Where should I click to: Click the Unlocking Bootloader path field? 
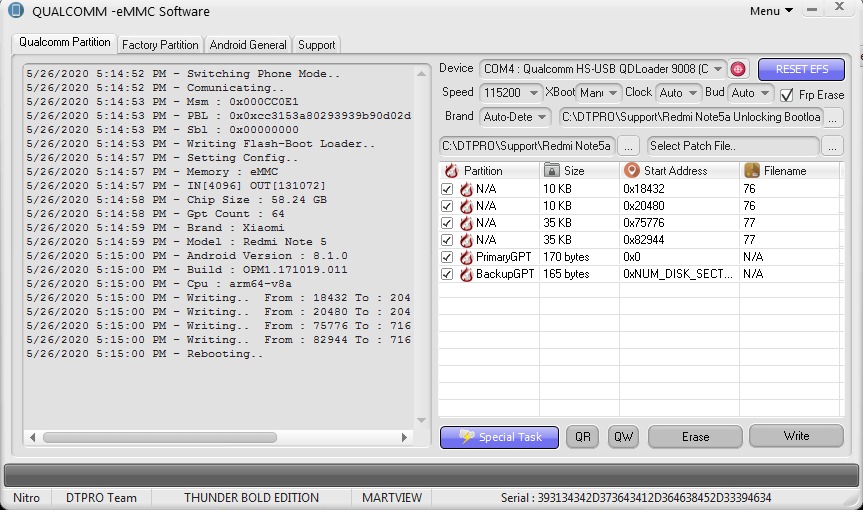coord(690,117)
